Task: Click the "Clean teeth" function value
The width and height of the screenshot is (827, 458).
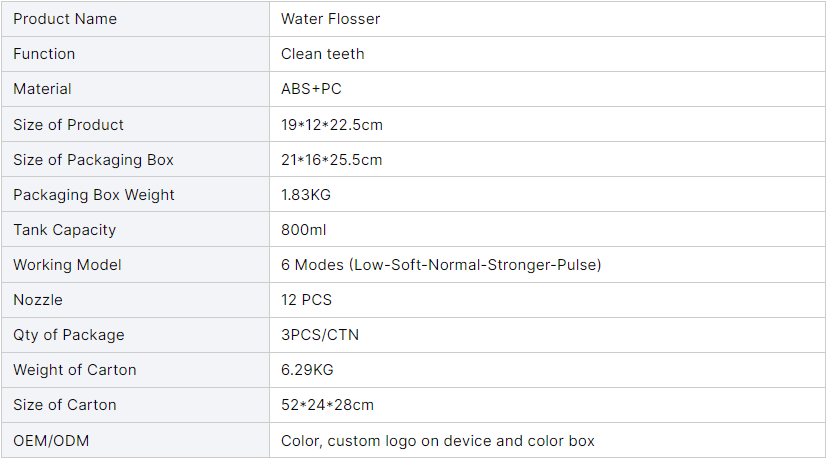Action: [322, 54]
